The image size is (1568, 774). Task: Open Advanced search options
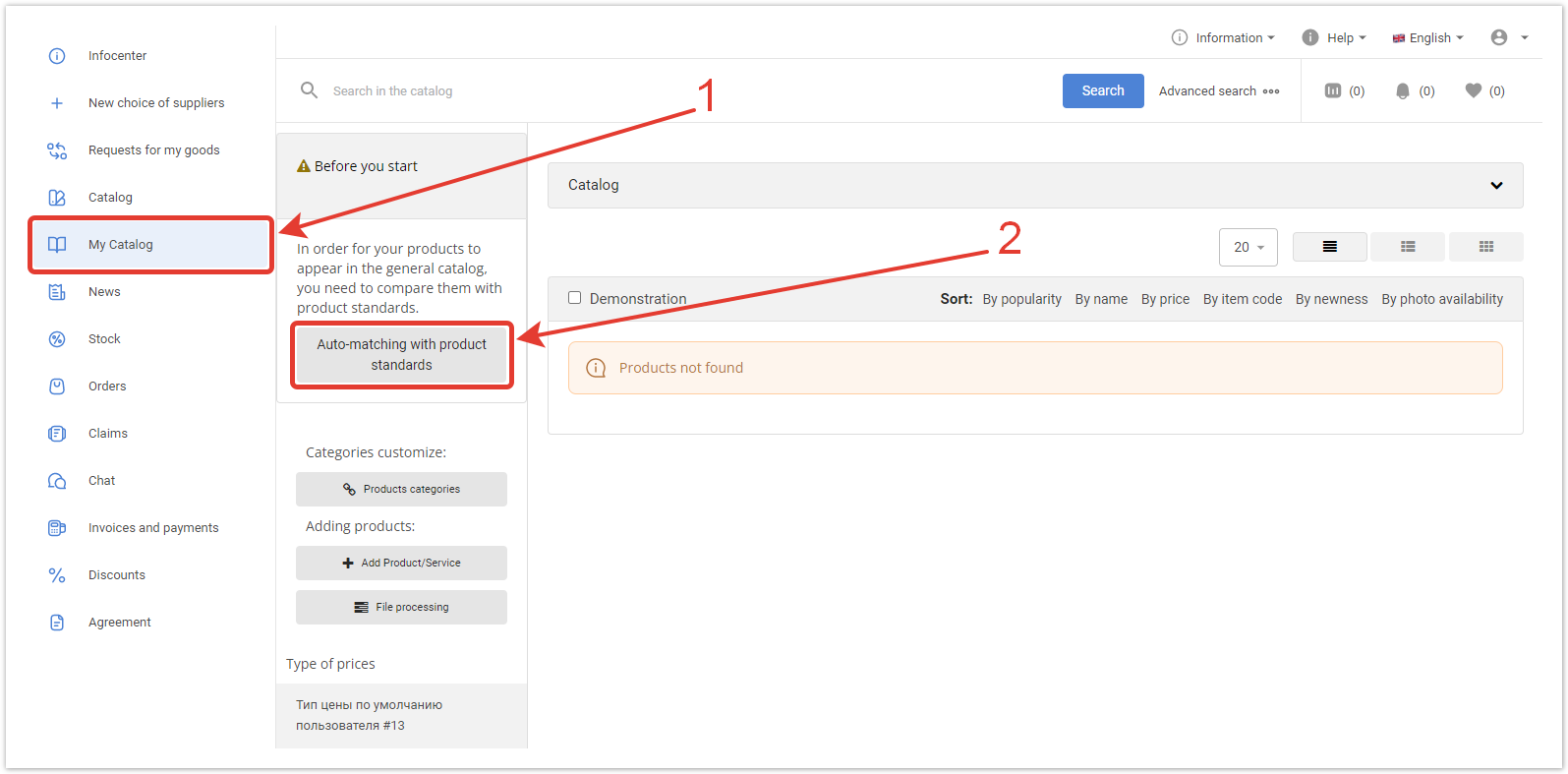click(x=1219, y=91)
